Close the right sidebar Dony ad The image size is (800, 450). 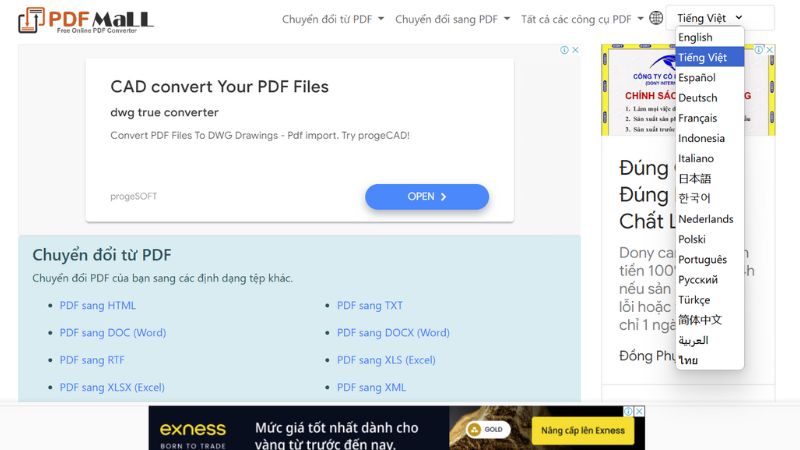tap(770, 49)
